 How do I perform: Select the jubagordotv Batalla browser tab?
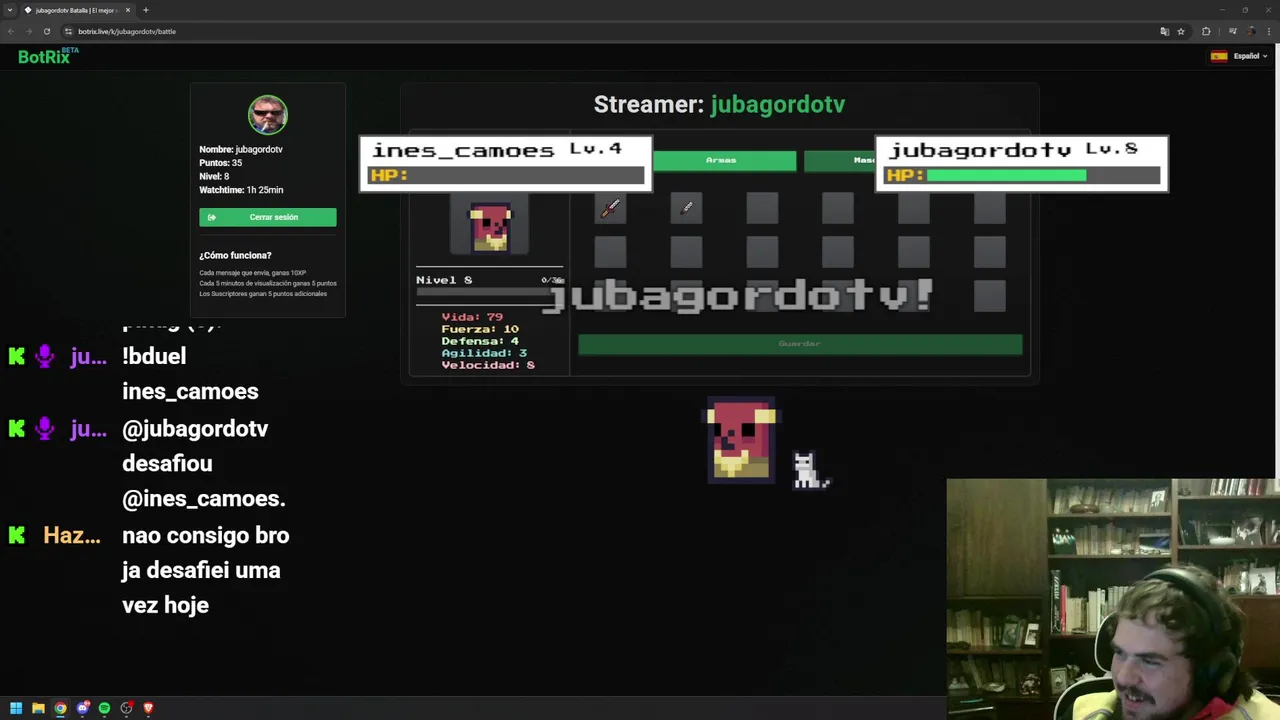tap(77, 10)
